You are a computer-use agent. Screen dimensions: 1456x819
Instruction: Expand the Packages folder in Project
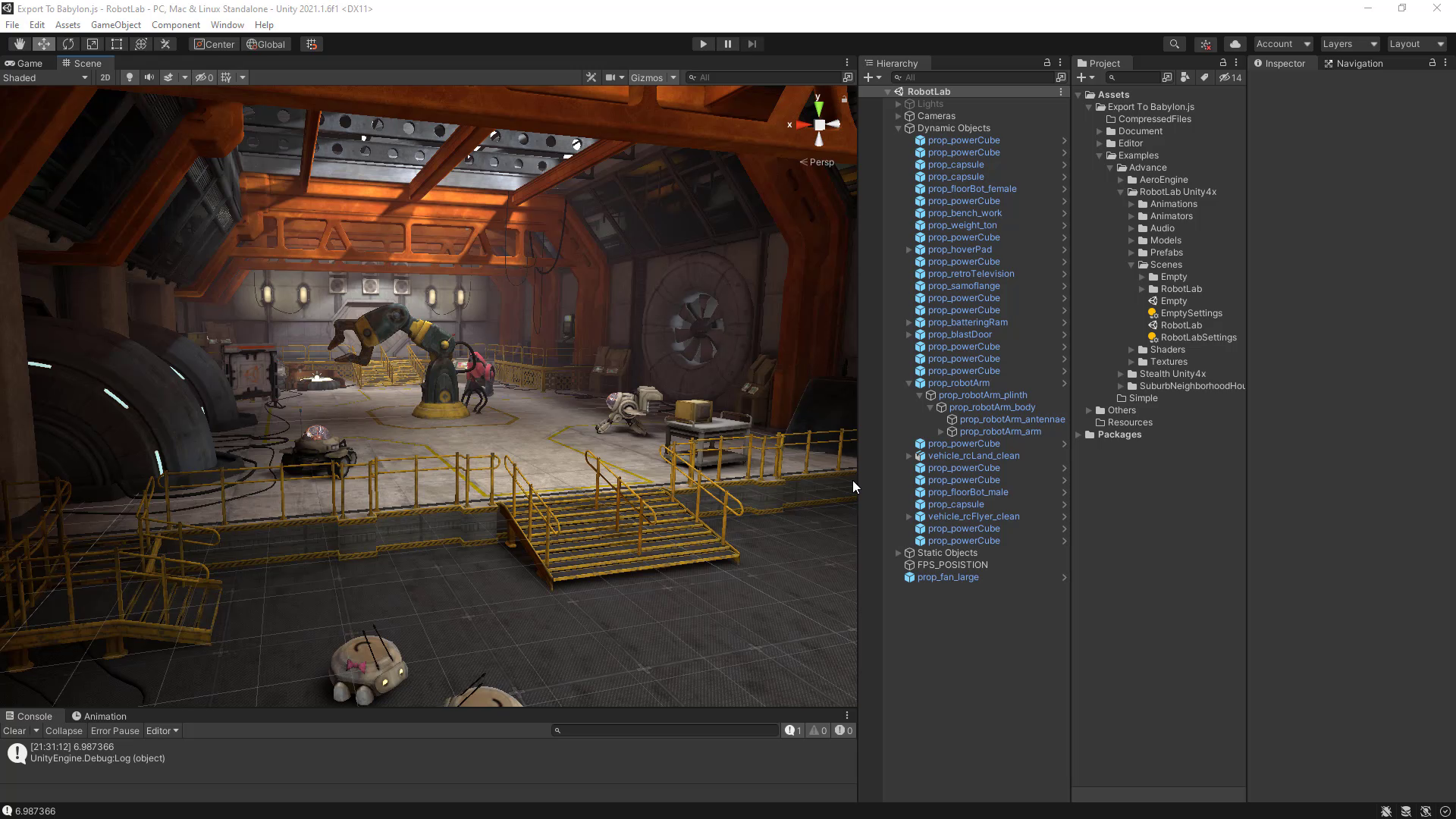[x=1078, y=435]
